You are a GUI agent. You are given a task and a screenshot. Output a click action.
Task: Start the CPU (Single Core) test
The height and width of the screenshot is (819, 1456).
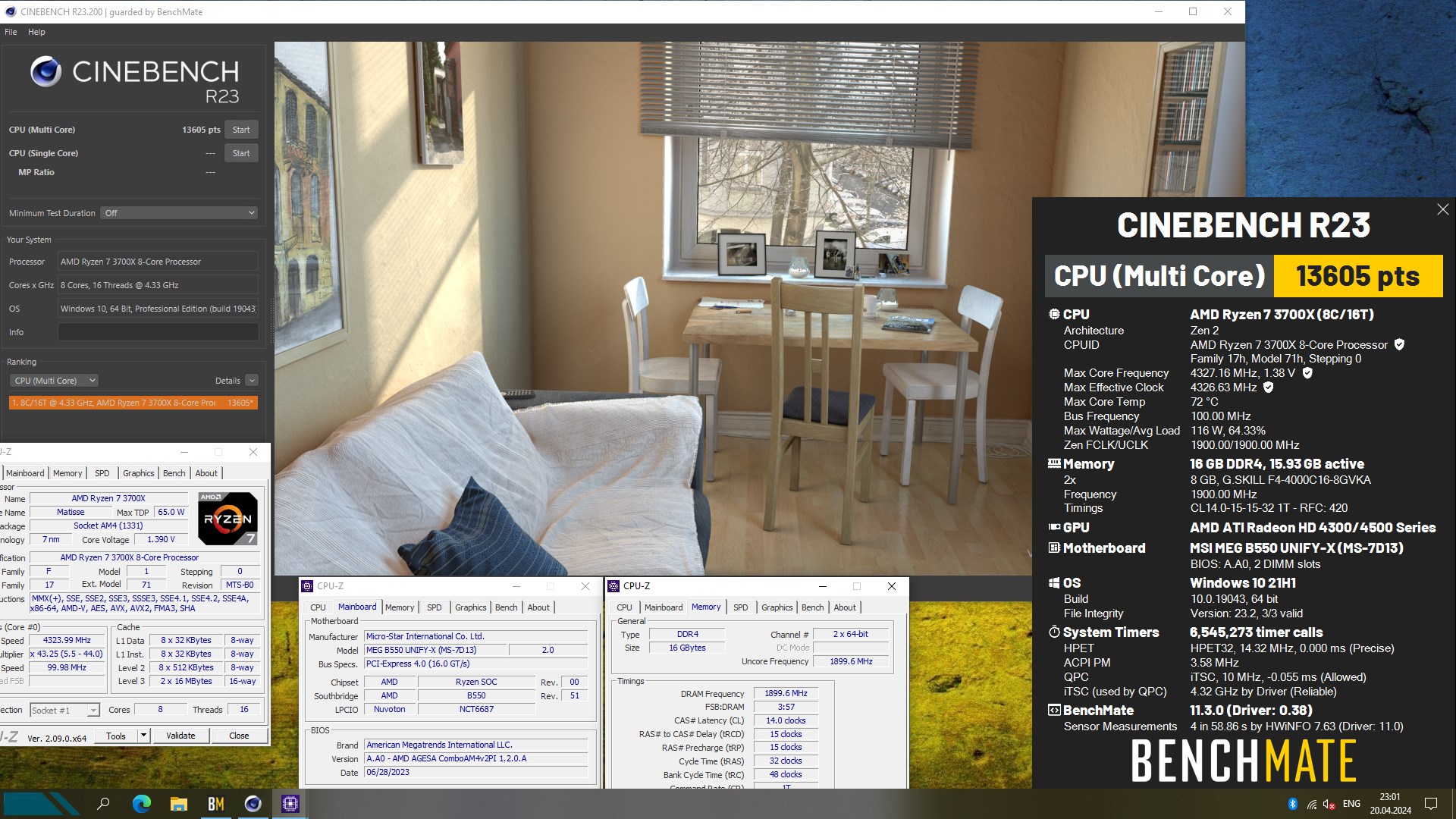pyautogui.click(x=241, y=153)
